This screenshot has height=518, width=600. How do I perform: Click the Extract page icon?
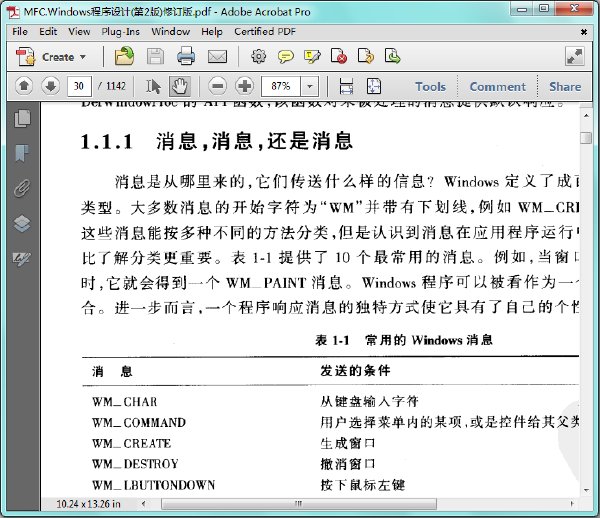393,56
